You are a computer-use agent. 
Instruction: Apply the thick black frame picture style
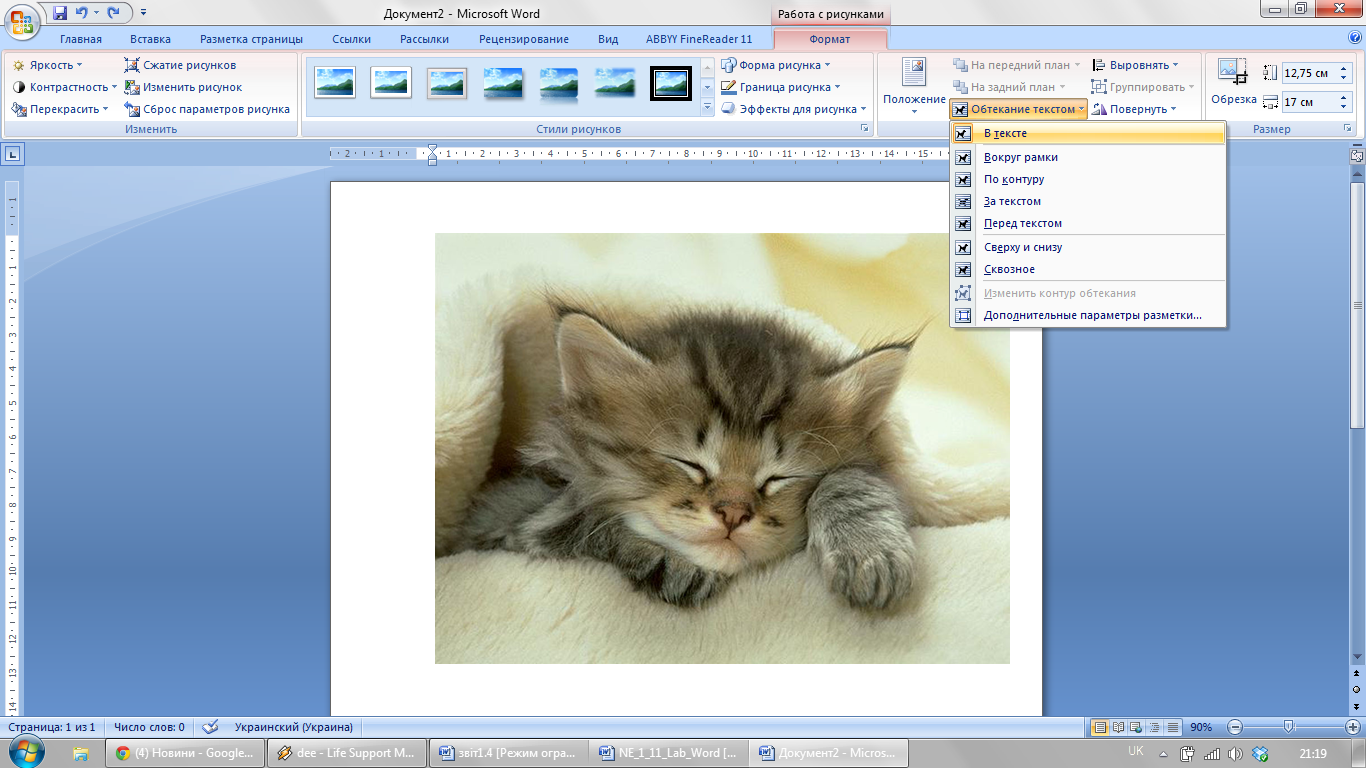click(x=671, y=82)
